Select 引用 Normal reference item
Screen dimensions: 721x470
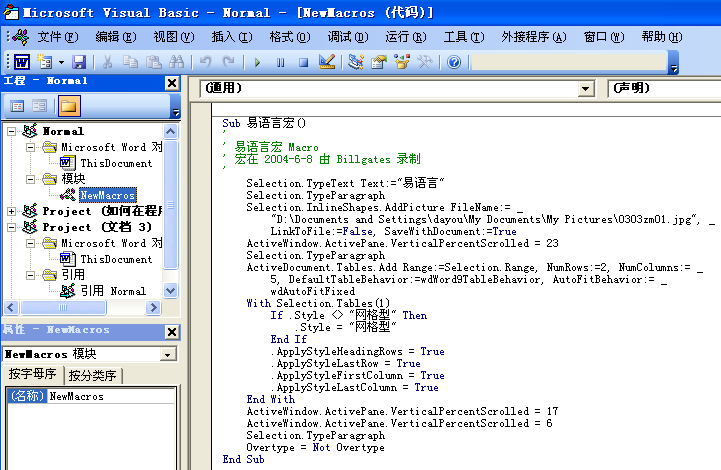[x=113, y=291]
